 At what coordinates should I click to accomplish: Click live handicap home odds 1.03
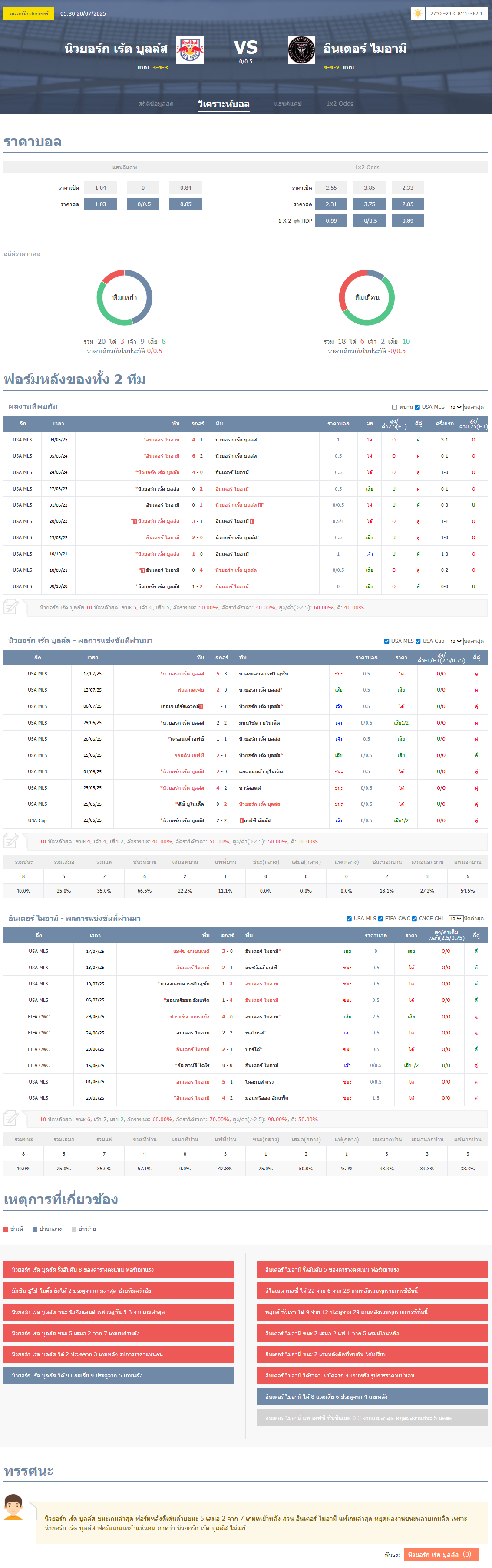[100, 204]
